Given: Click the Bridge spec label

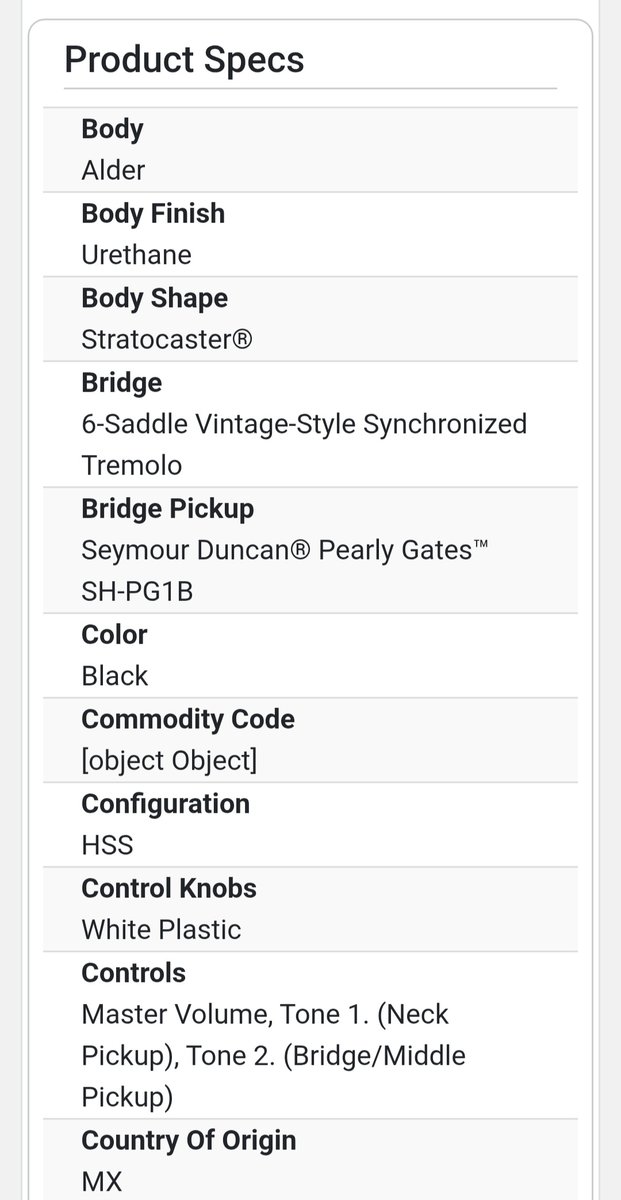Looking at the screenshot, I should (121, 382).
